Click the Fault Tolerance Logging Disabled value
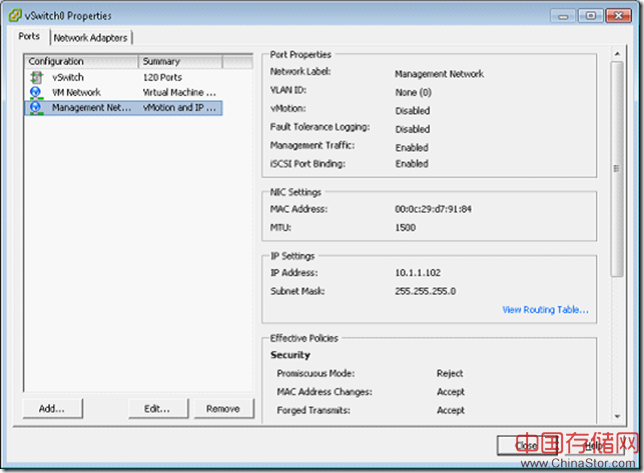The height and width of the screenshot is (473, 644). 412,129
